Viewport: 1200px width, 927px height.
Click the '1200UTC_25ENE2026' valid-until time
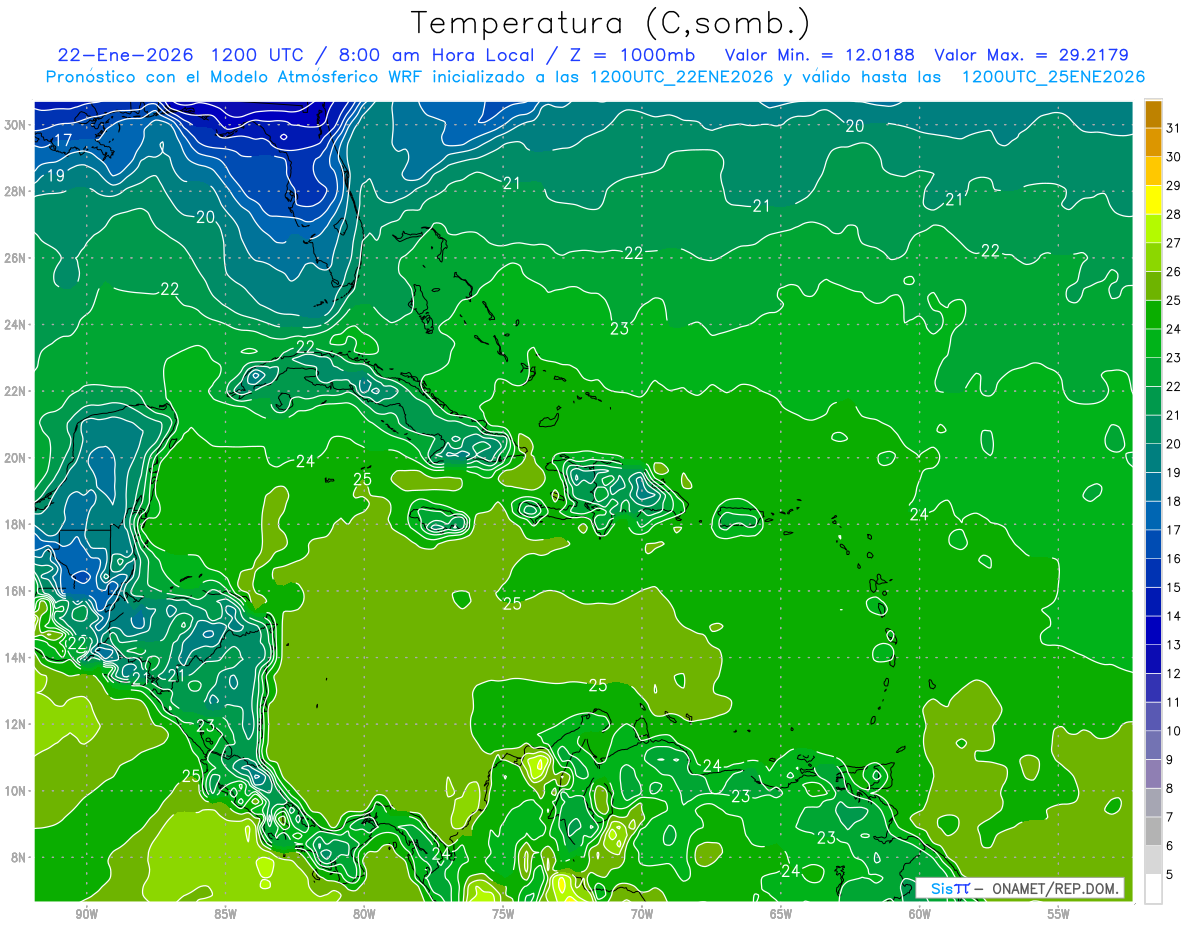1053,77
